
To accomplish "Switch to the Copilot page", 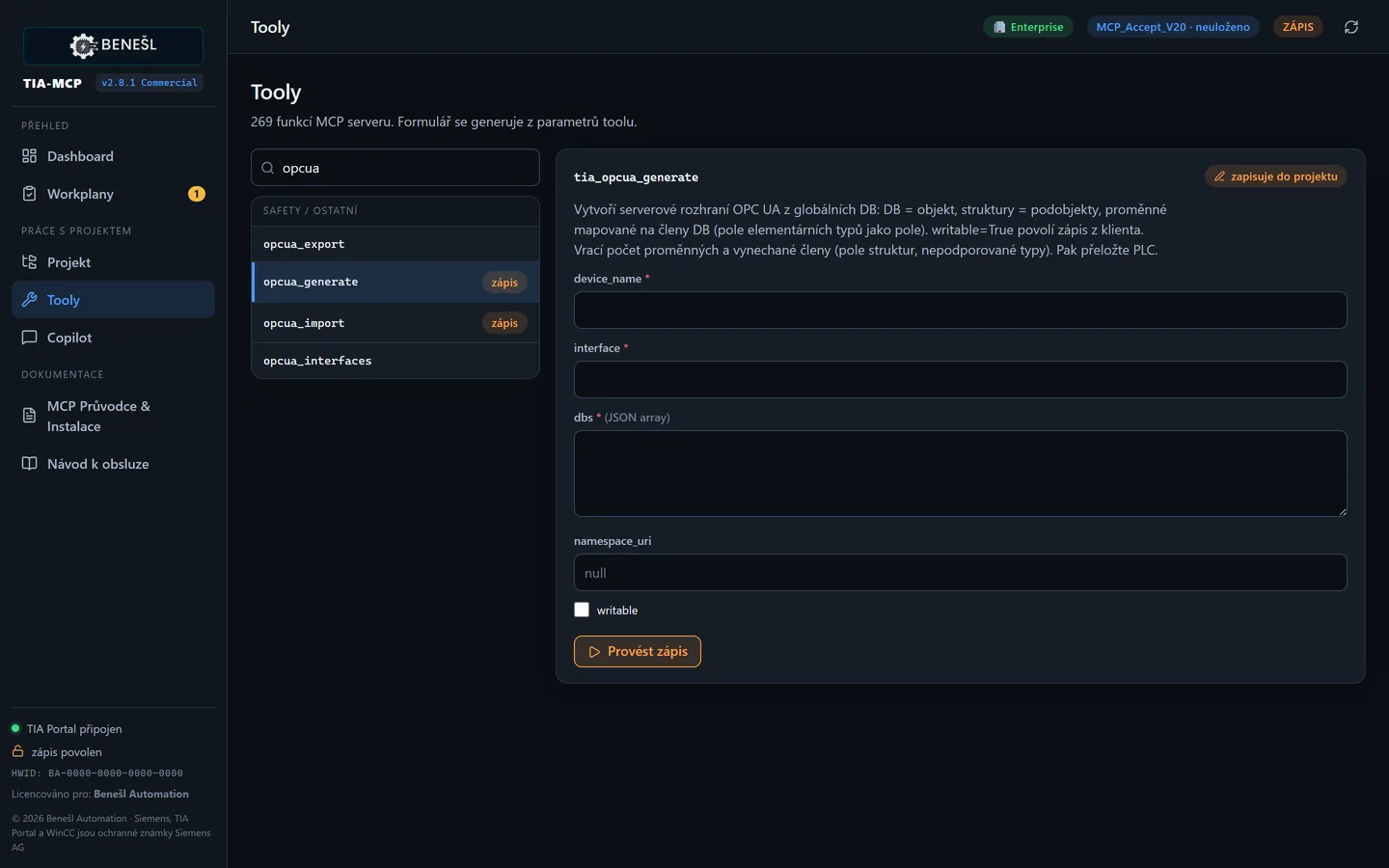I will 113,338.
